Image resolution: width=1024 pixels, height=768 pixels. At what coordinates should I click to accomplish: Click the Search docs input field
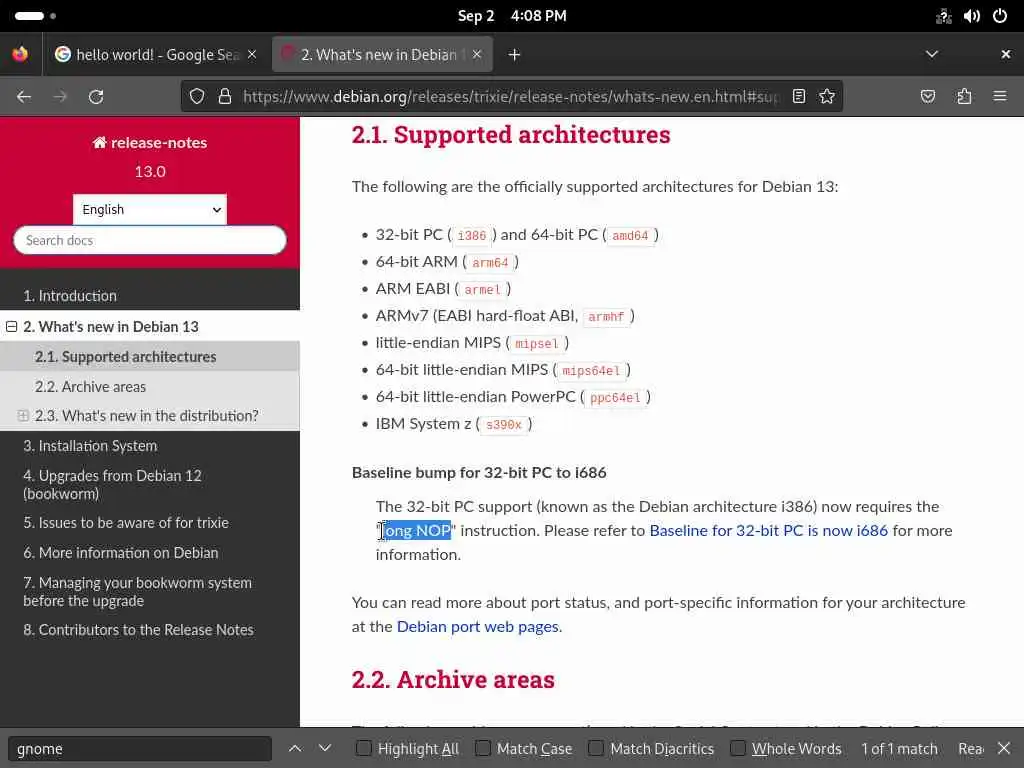click(x=150, y=240)
